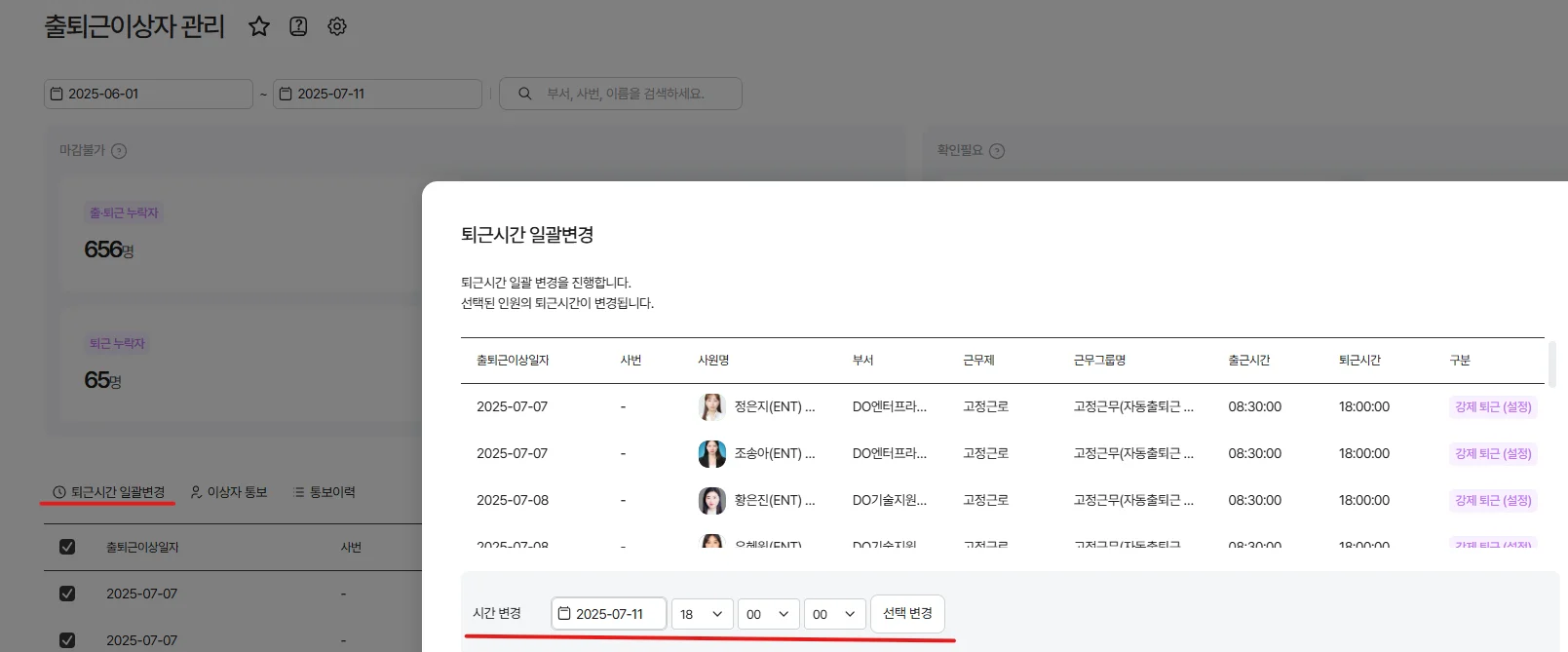
Task: Click the star favorite icon beside page title
Action: tap(258, 26)
